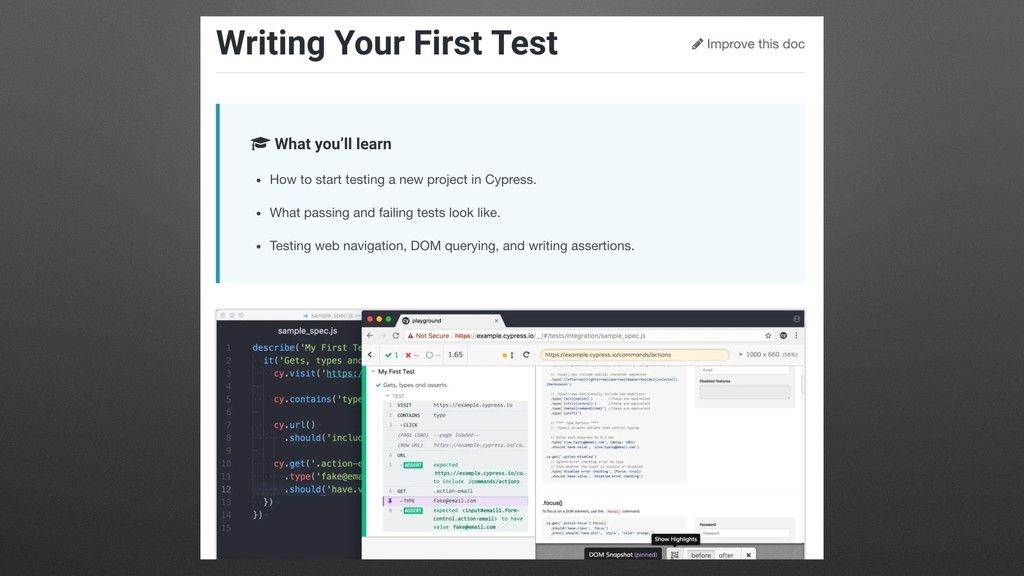Bookmark page with the star icon
This screenshot has height=576, width=1024.
[768, 336]
